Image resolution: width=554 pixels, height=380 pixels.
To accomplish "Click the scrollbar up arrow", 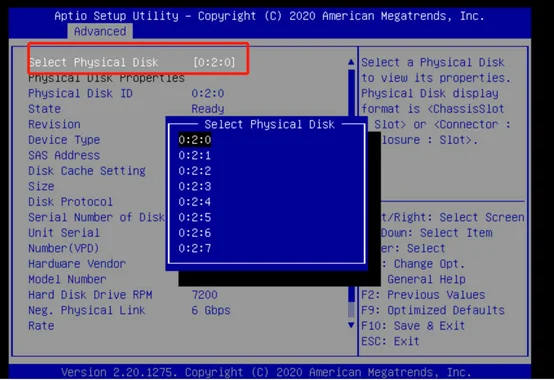I will 351,62.
